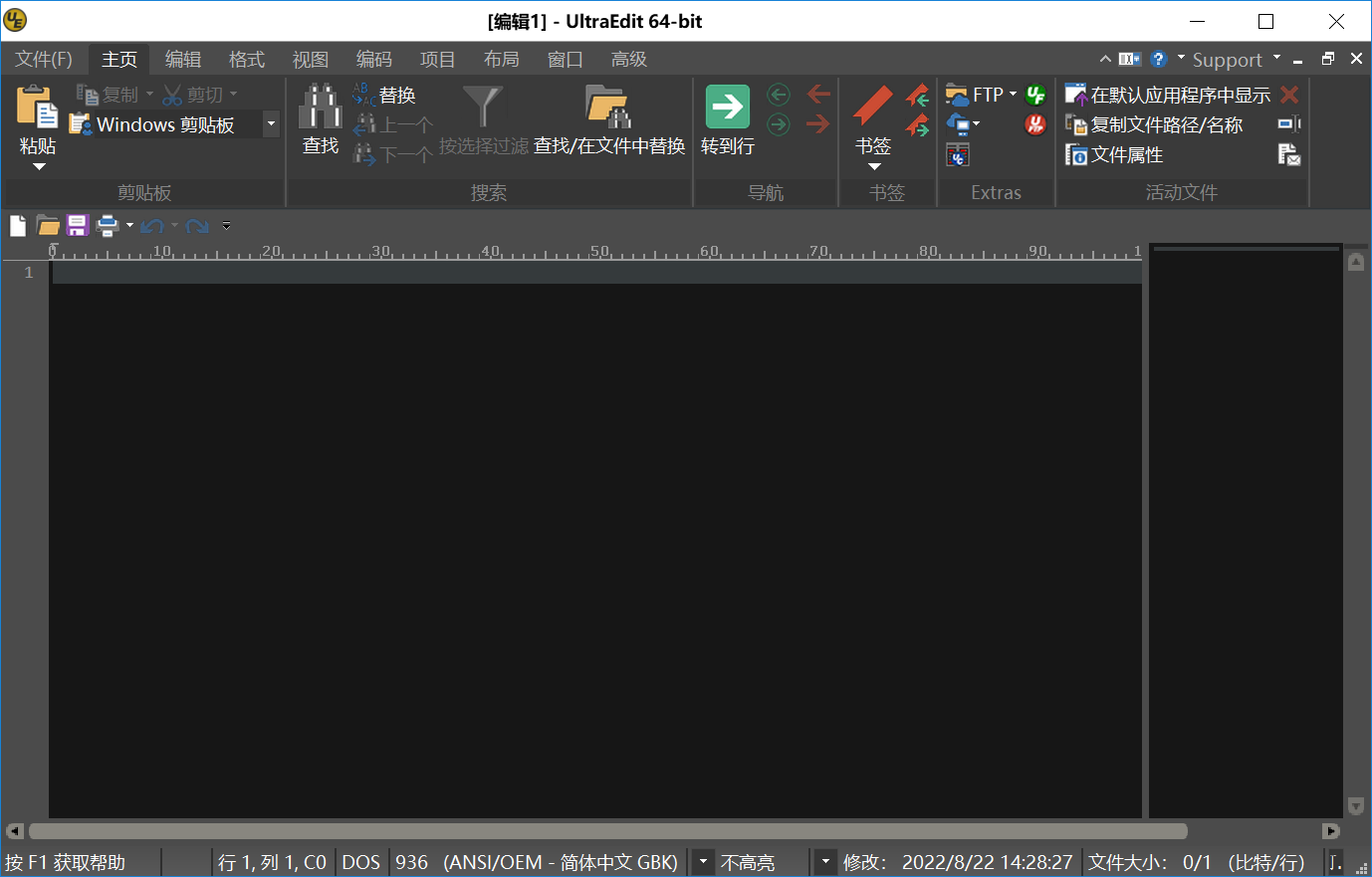
Task: Click the red X delete file icon
Action: click(1289, 95)
